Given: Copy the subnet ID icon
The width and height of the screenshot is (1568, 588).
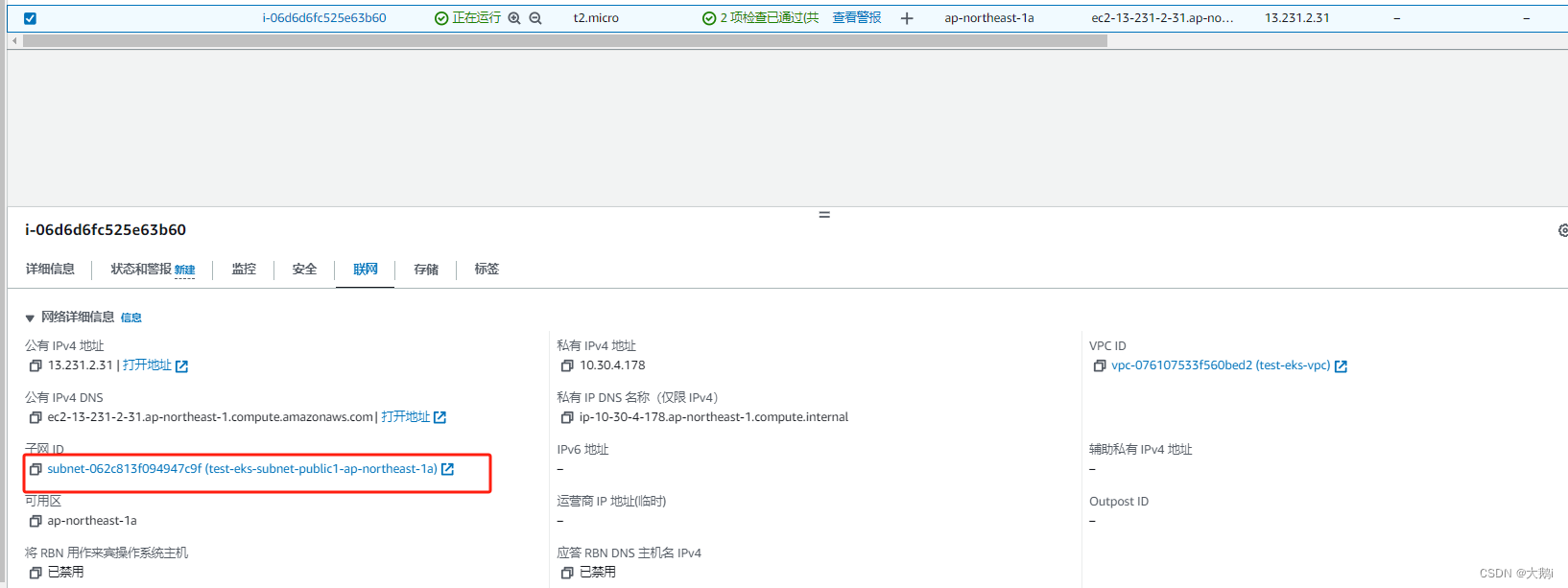Looking at the screenshot, I should 36,469.
